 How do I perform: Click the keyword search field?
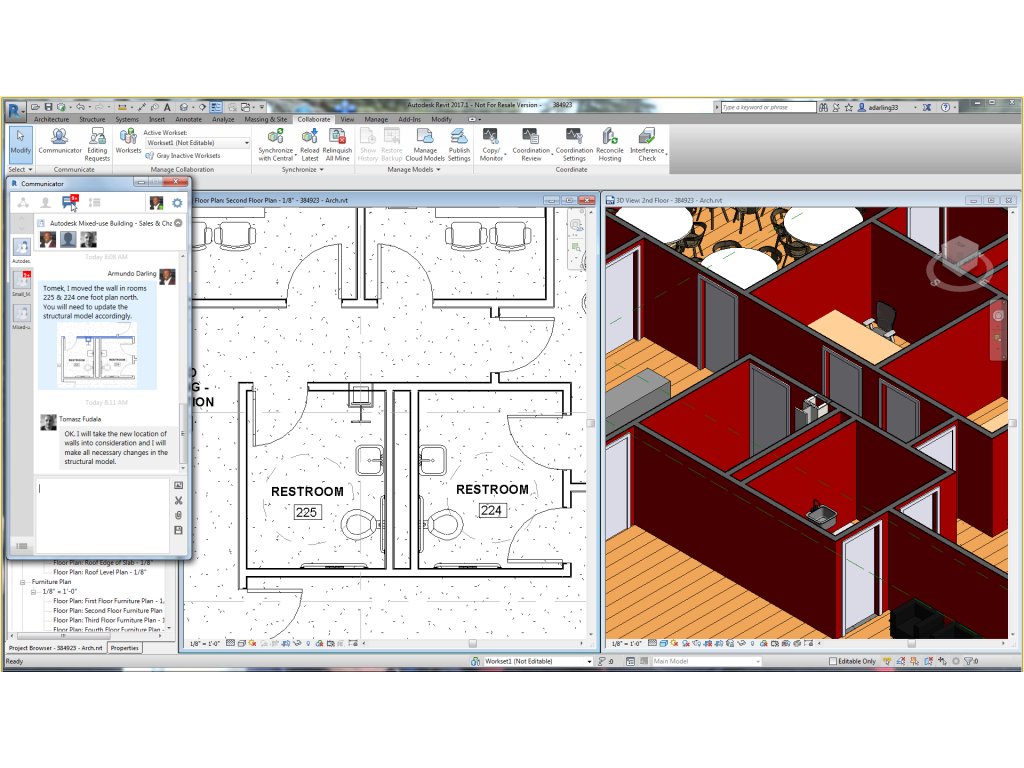coord(769,107)
